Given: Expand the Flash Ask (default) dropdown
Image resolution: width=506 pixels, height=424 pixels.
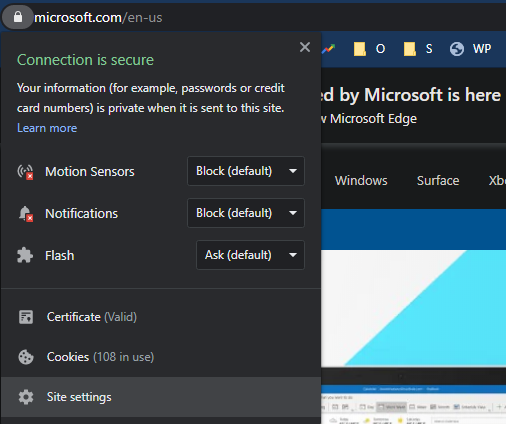Looking at the screenshot, I should click(250, 255).
